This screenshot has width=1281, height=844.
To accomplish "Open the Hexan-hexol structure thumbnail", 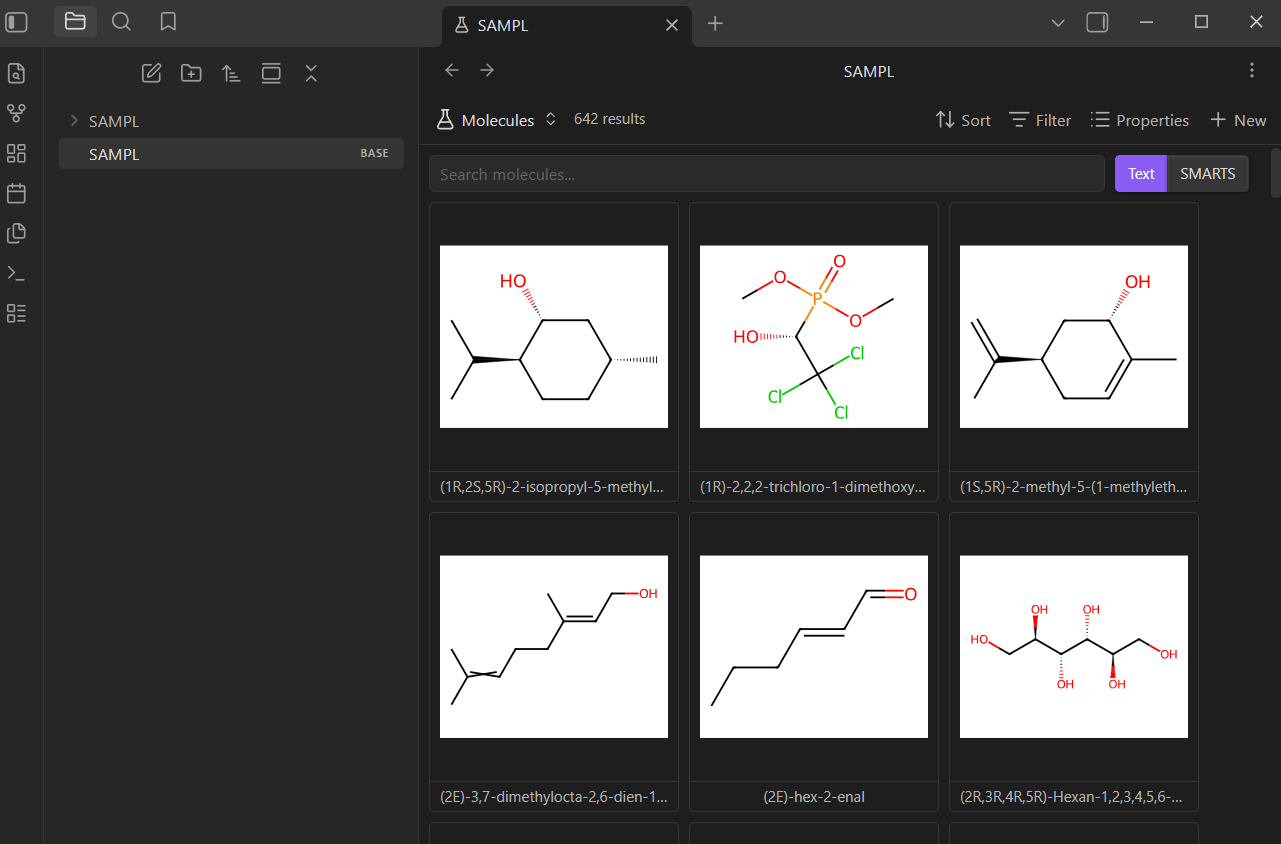I will point(1074,647).
